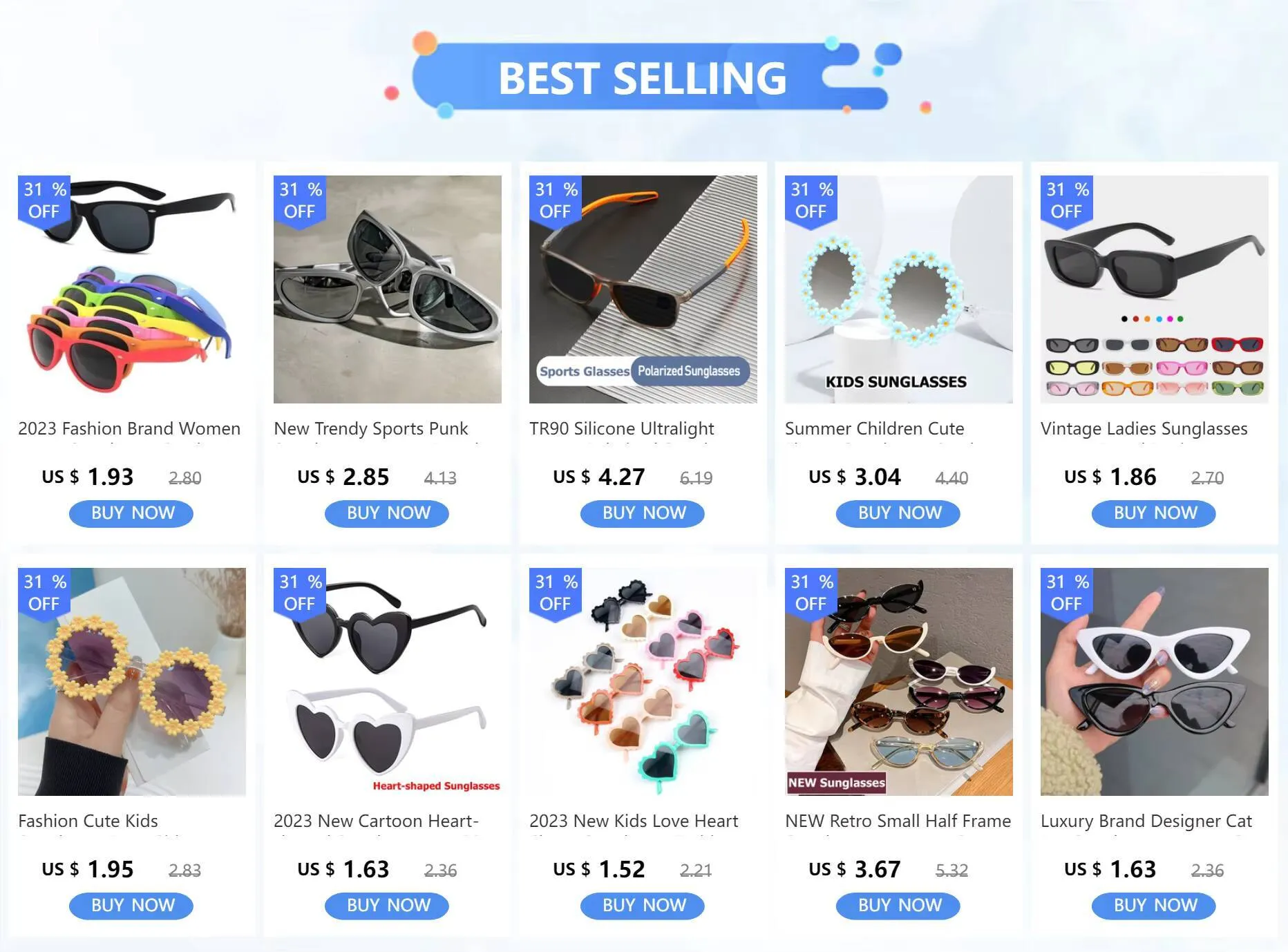Buy the Summer Children Cute sunglasses

coord(898,513)
